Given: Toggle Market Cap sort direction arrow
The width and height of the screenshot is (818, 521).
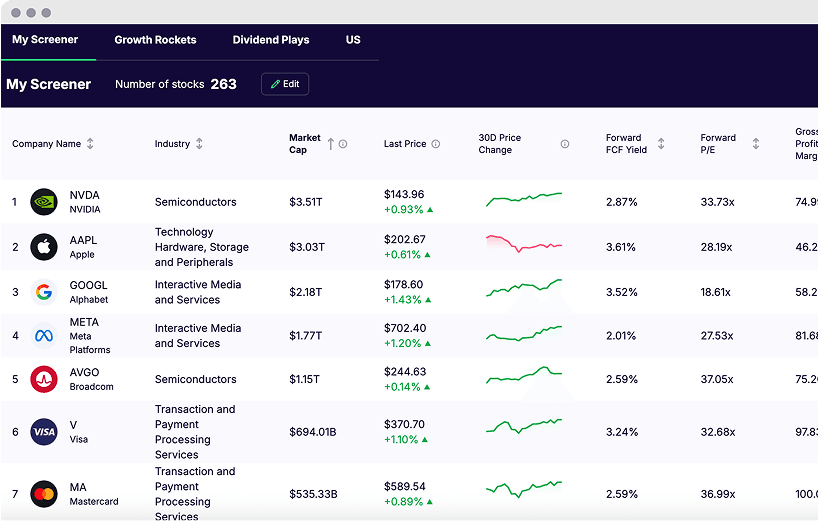Looking at the screenshot, I should coord(331,144).
